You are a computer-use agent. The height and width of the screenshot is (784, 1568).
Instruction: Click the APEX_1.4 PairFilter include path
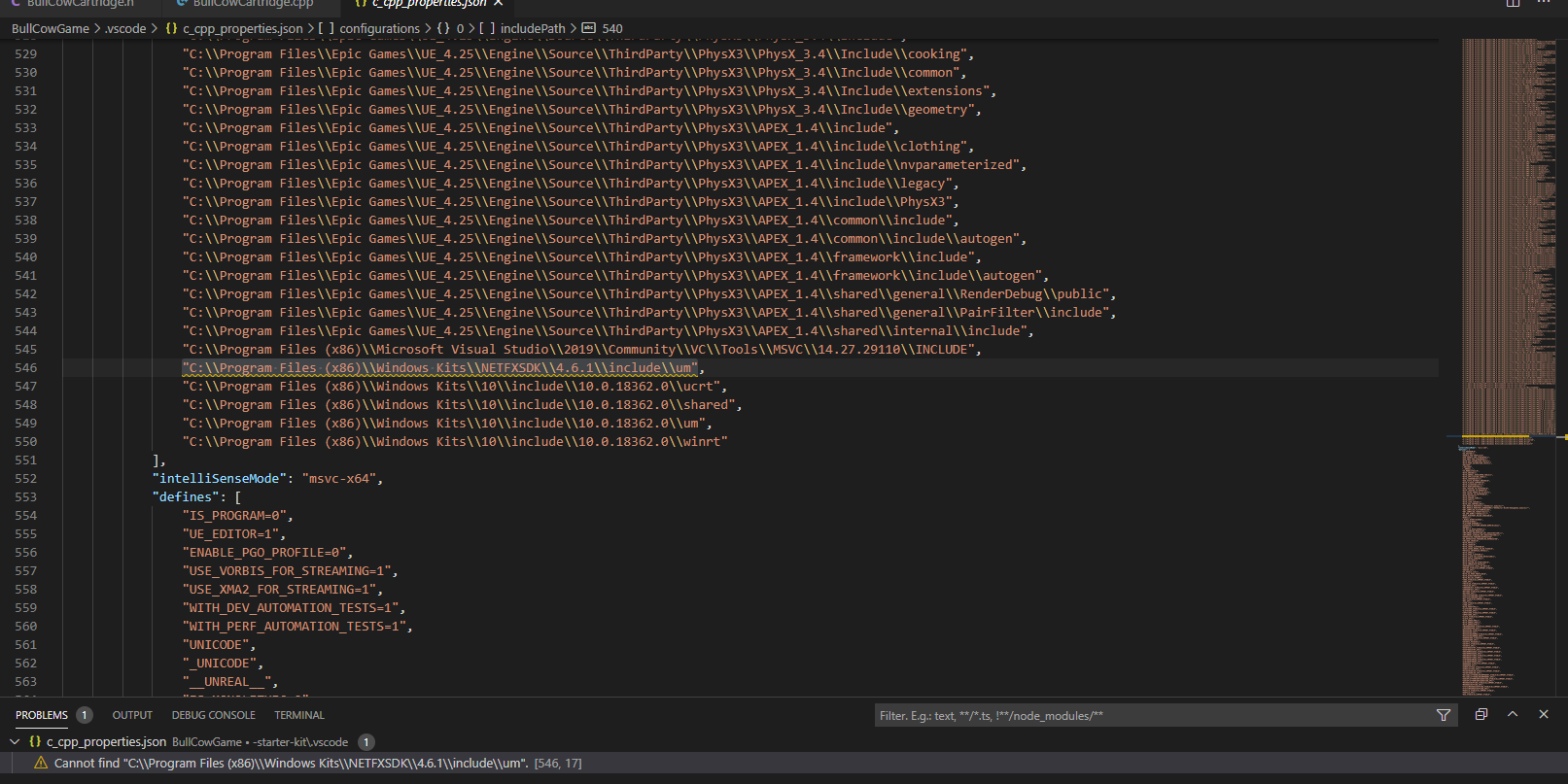(x=645, y=313)
